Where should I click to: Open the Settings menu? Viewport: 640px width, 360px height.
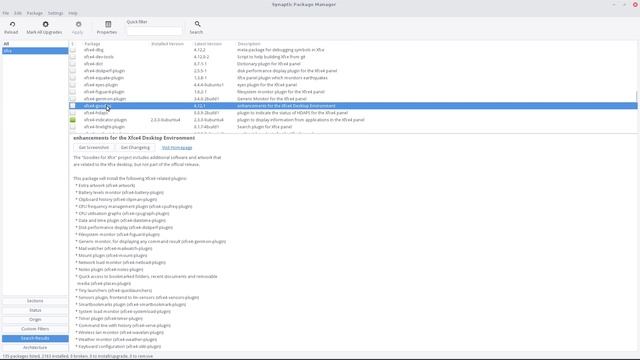coord(56,13)
